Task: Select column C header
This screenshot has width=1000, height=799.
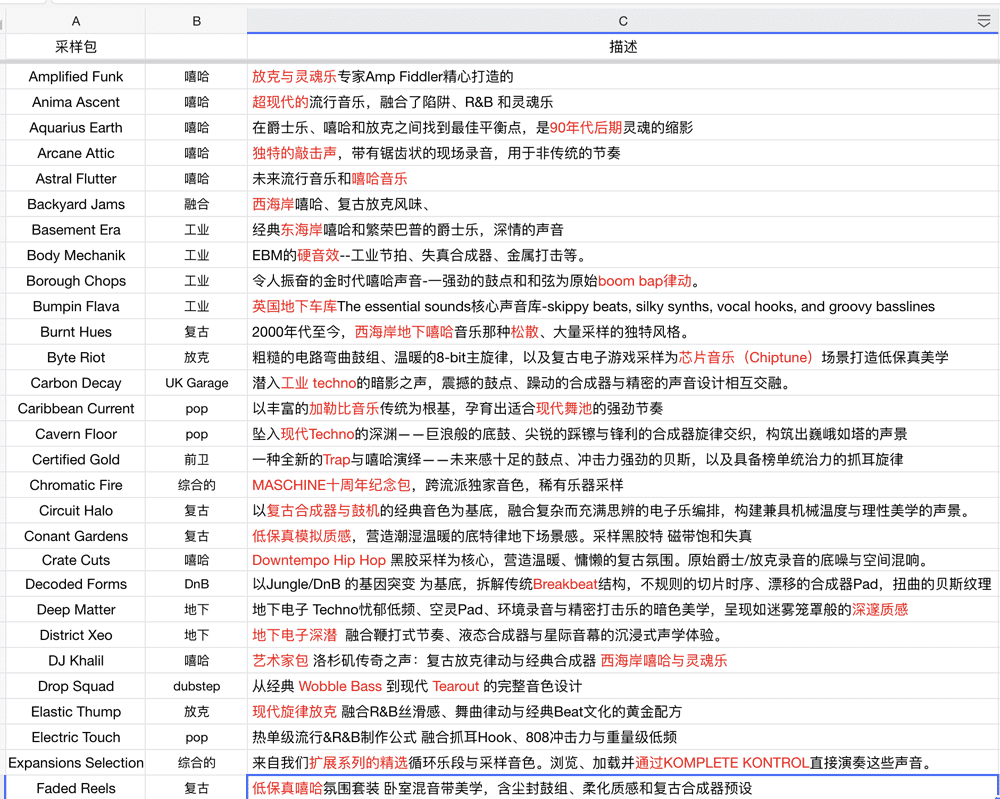Action: tap(623, 22)
